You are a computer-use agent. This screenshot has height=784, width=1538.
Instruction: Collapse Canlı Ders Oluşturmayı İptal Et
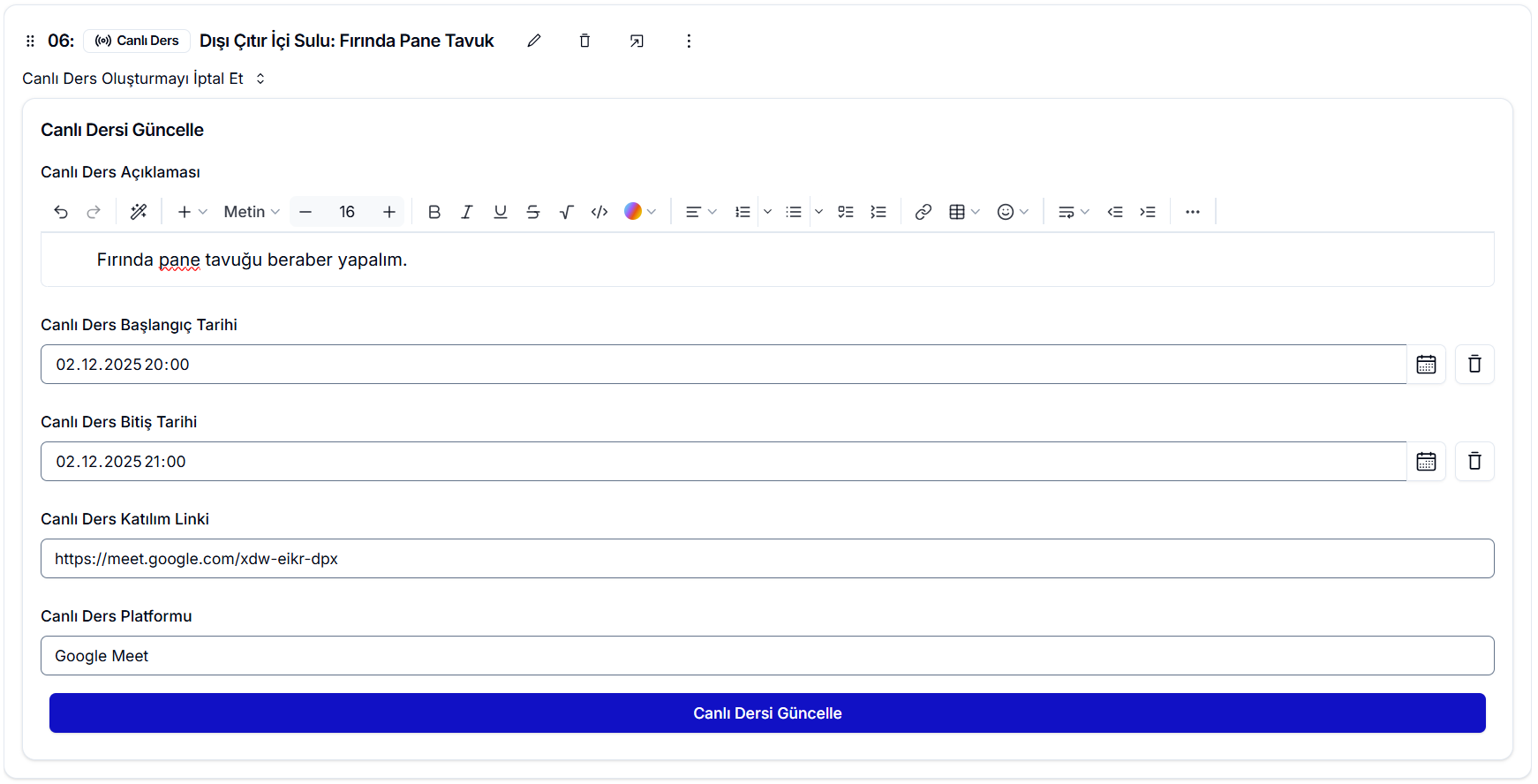click(143, 79)
